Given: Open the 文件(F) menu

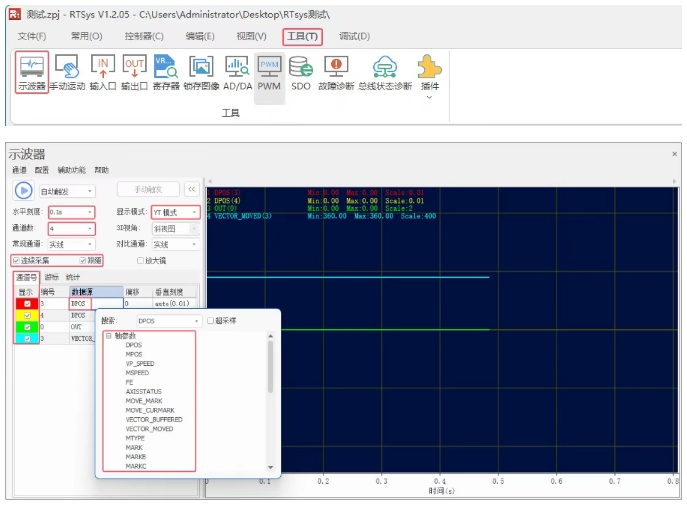Looking at the screenshot, I should click(x=32, y=36).
